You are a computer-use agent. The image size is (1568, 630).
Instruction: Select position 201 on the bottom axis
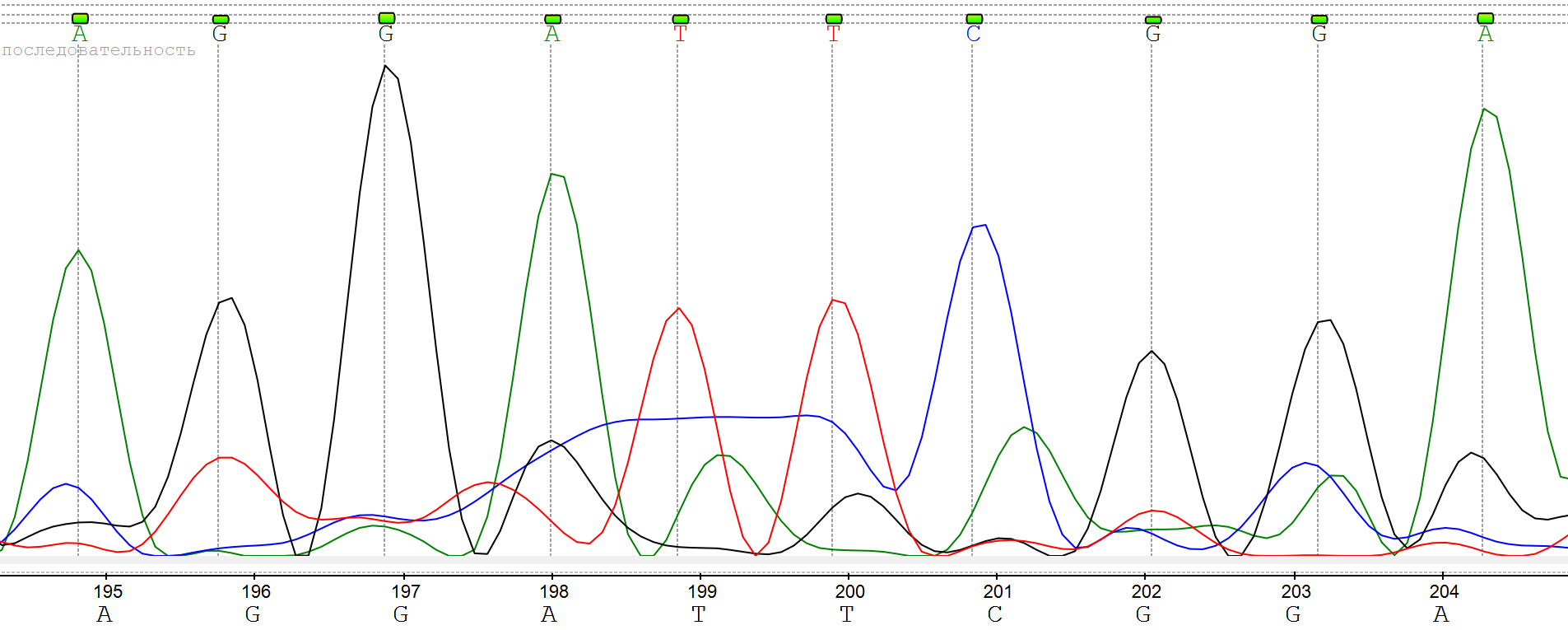[x=998, y=591]
